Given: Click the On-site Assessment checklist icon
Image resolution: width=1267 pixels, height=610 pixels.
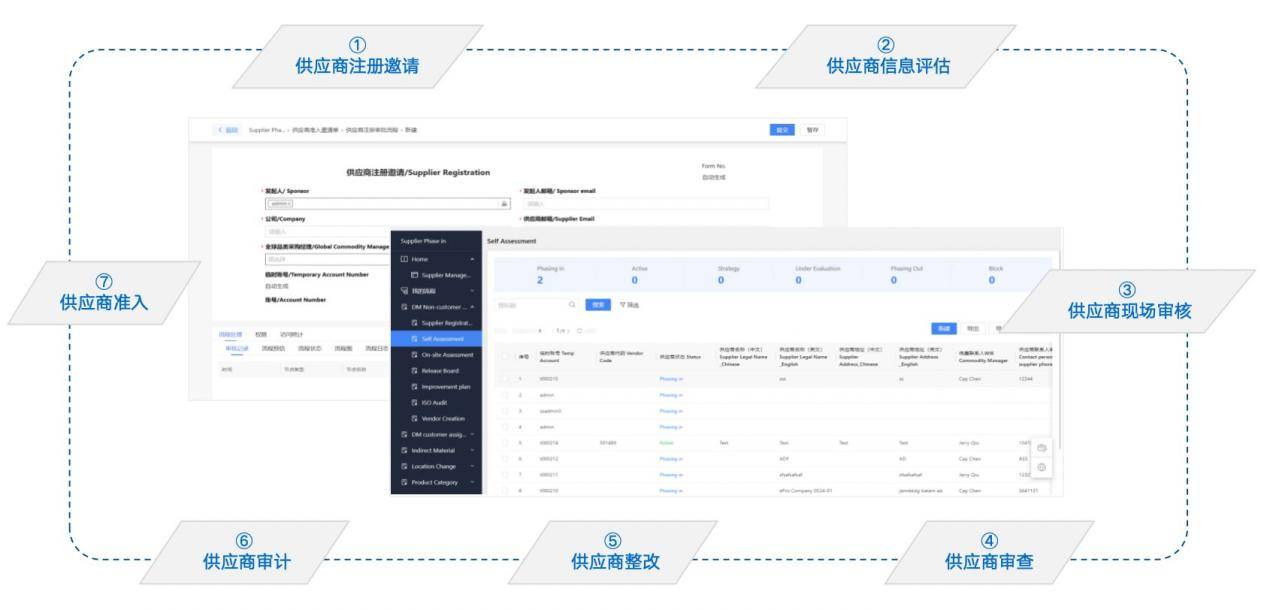Looking at the screenshot, I should point(414,354).
